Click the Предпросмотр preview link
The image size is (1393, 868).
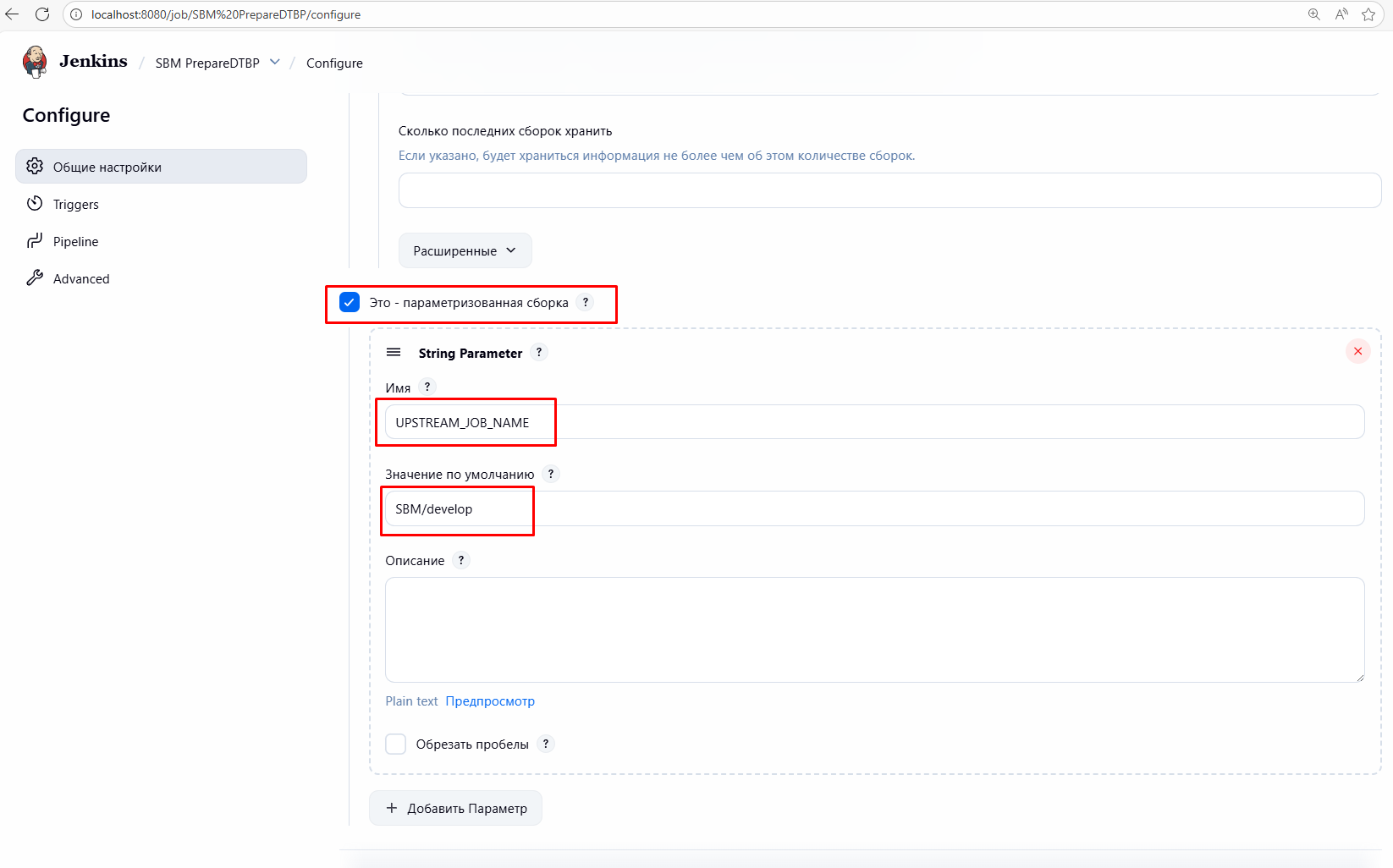pyautogui.click(x=490, y=700)
